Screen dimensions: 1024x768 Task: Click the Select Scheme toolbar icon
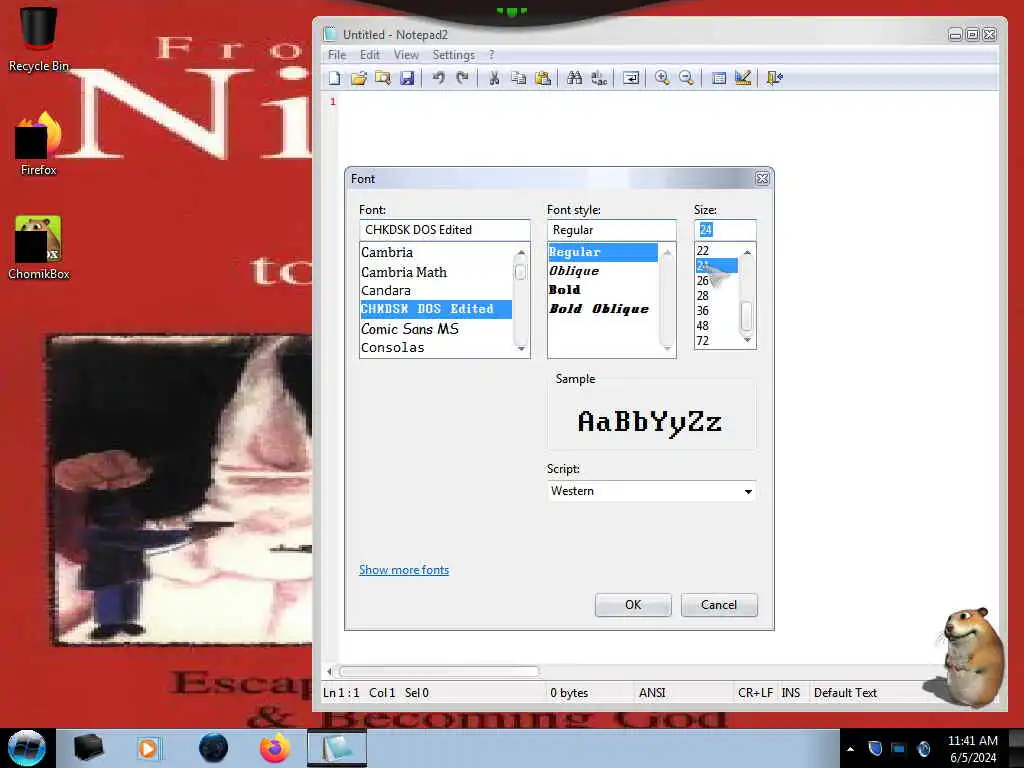click(718, 78)
